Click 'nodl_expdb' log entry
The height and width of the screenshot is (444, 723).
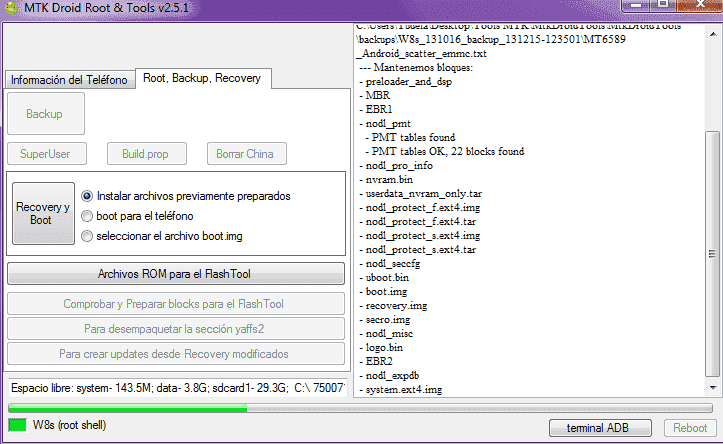(392, 376)
